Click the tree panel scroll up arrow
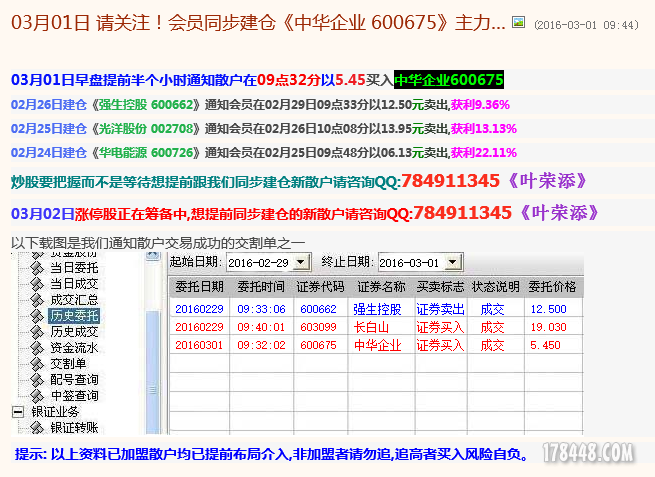The width and height of the screenshot is (655, 477). pyautogui.click(x=152, y=255)
